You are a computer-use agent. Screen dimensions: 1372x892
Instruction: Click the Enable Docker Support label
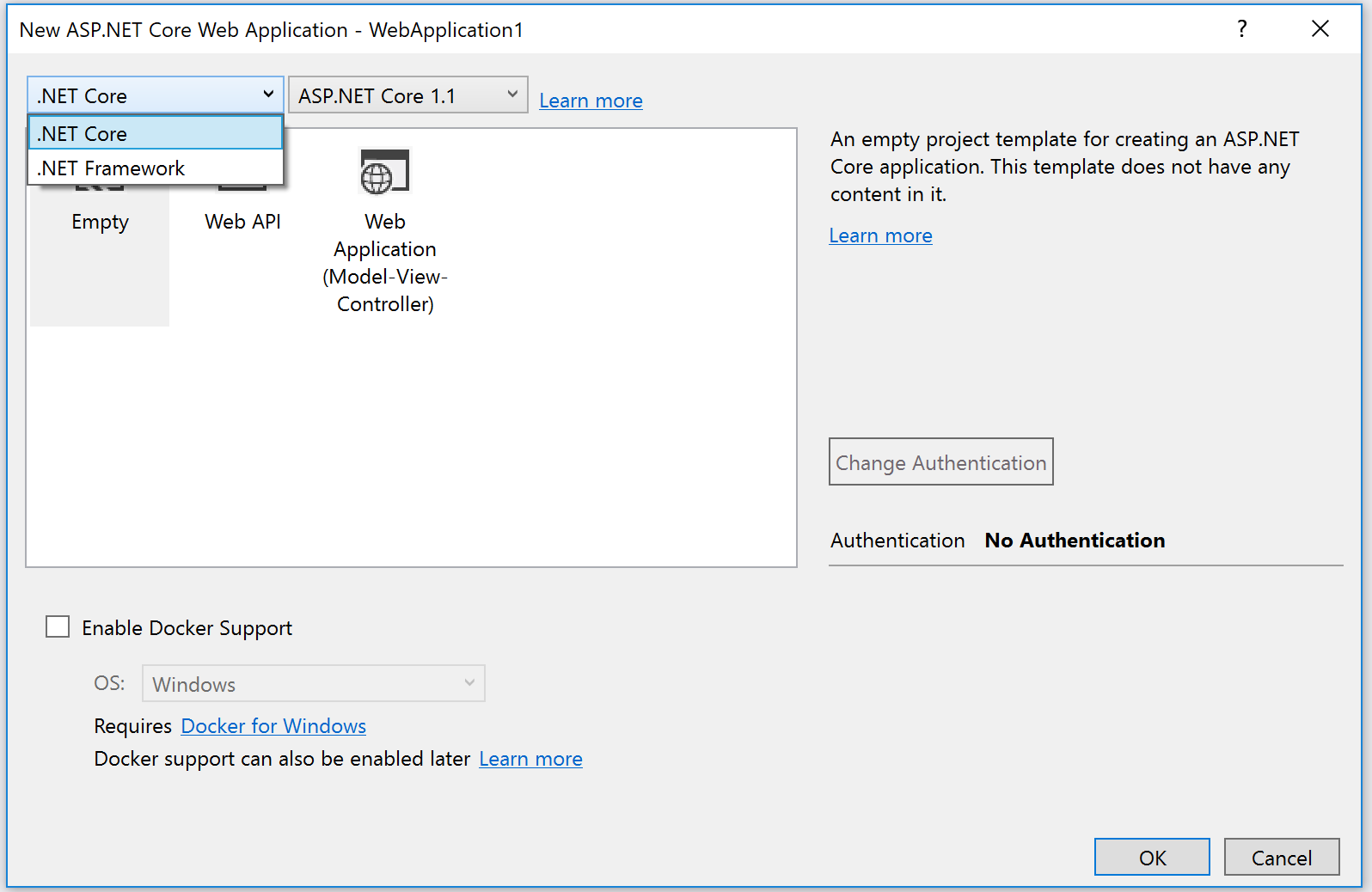click(x=187, y=628)
